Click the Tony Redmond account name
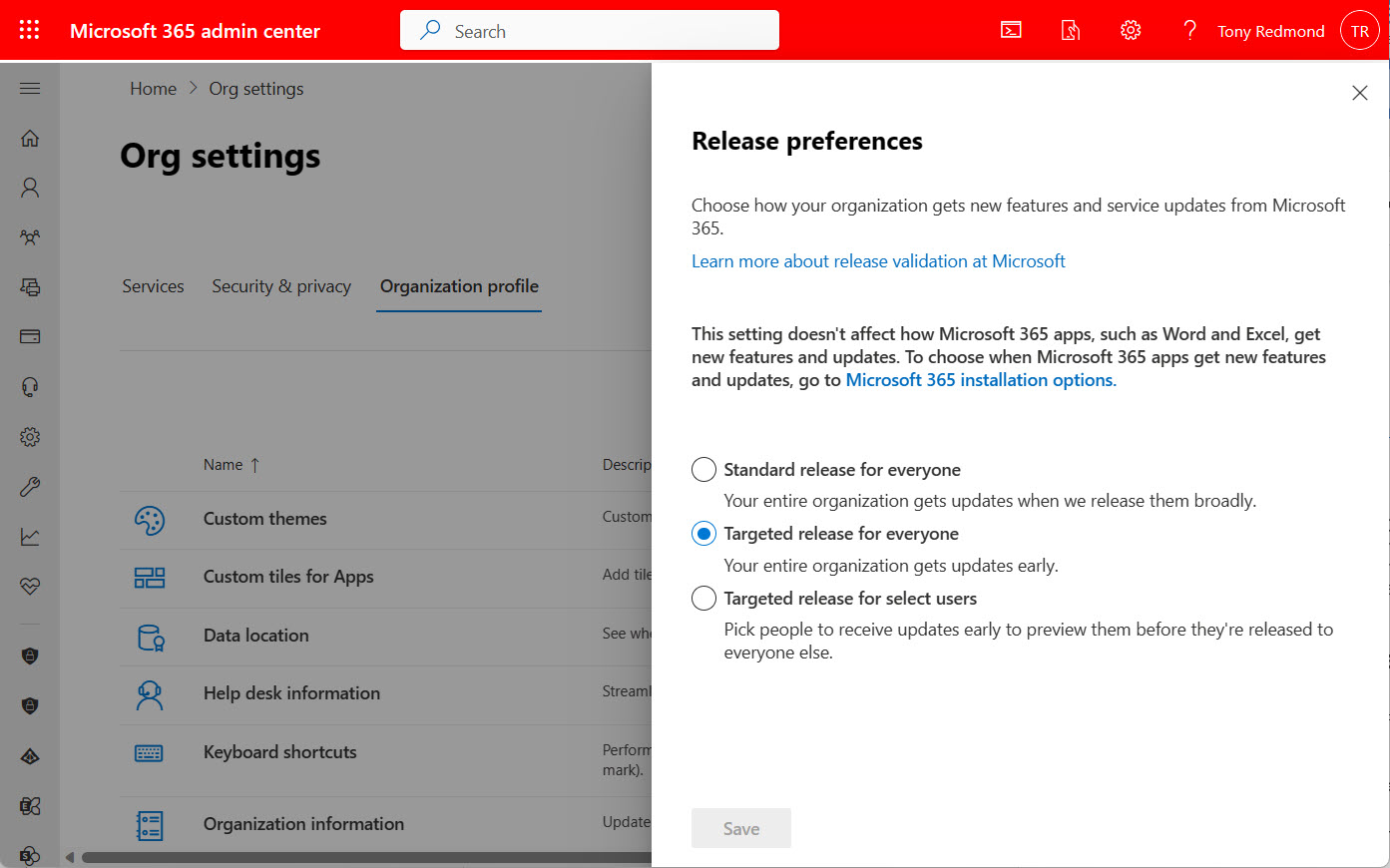 (1271, 31)
